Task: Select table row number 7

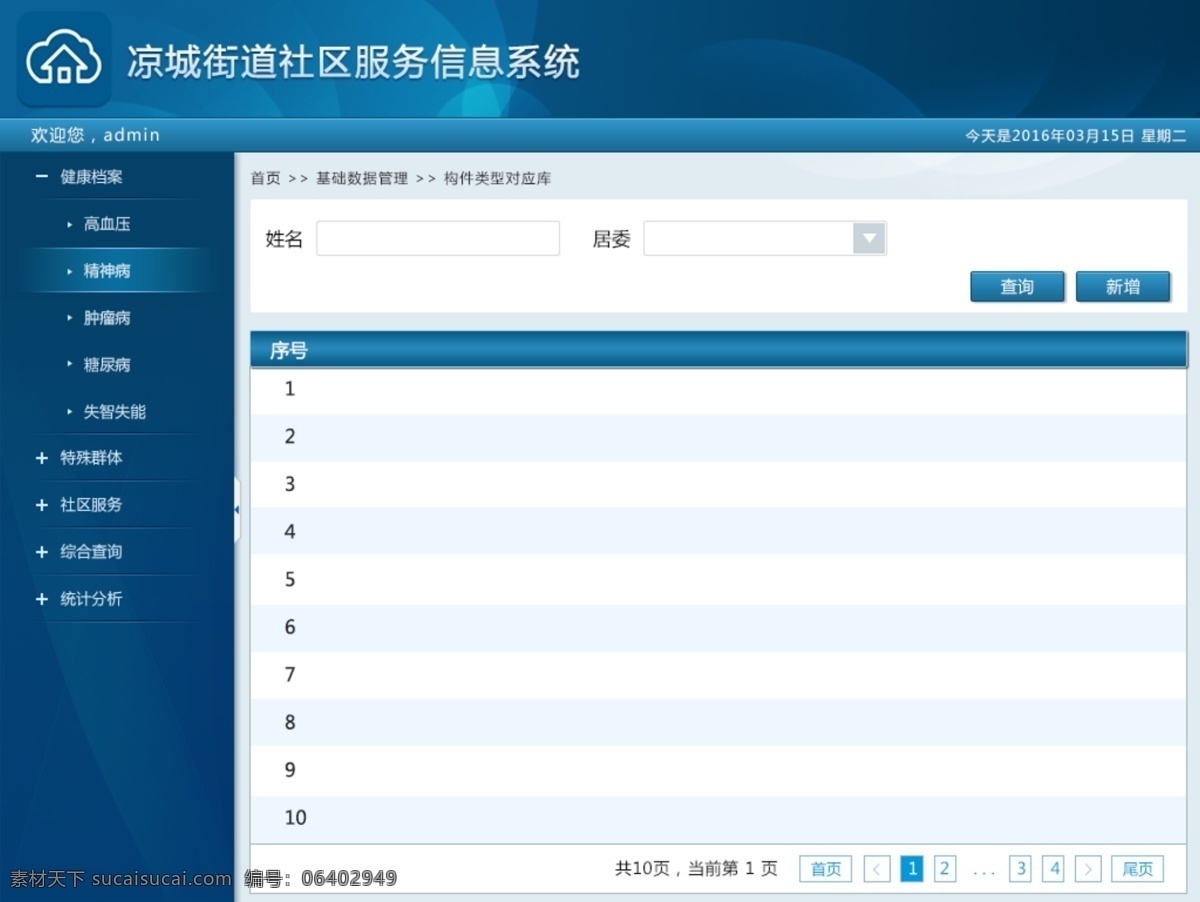Action: point(718,675)
